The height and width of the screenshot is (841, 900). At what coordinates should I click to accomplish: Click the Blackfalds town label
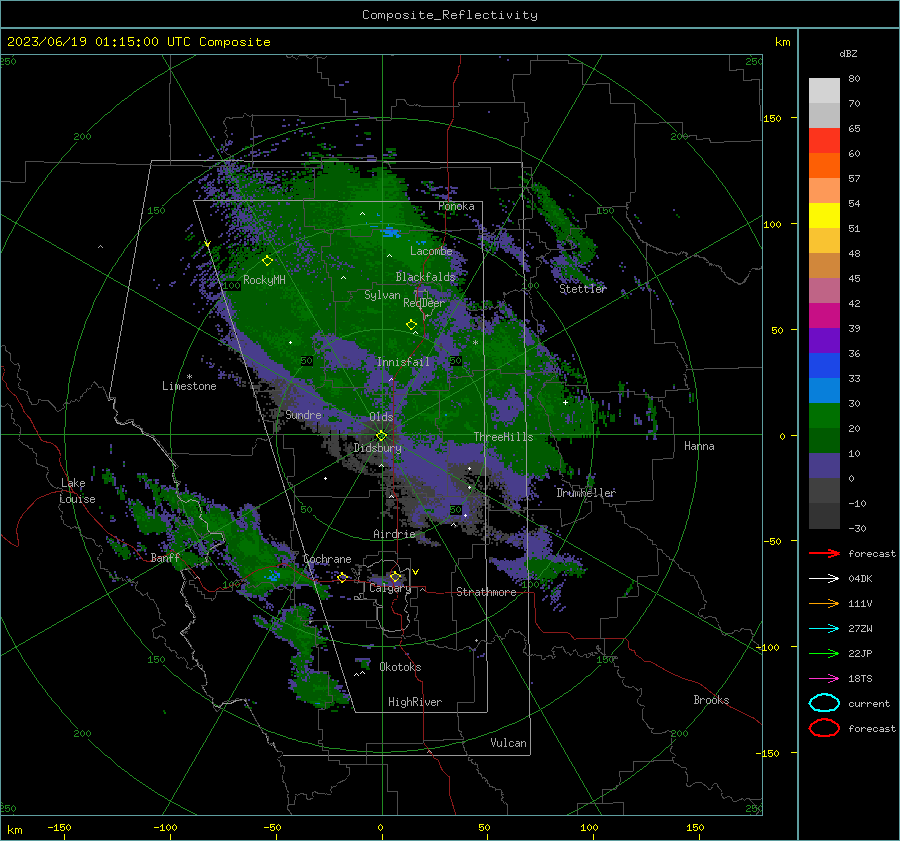(x=425, y=277)
